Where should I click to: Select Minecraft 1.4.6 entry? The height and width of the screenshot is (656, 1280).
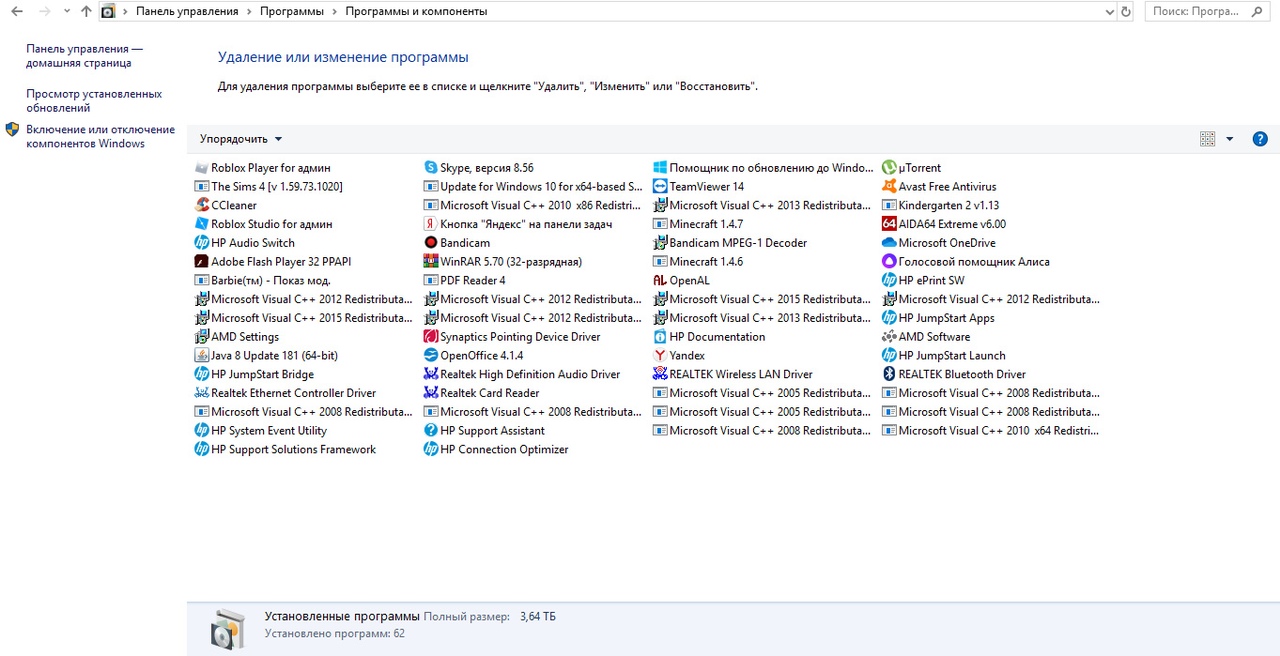pyautogui.click(x=698, y=262)
